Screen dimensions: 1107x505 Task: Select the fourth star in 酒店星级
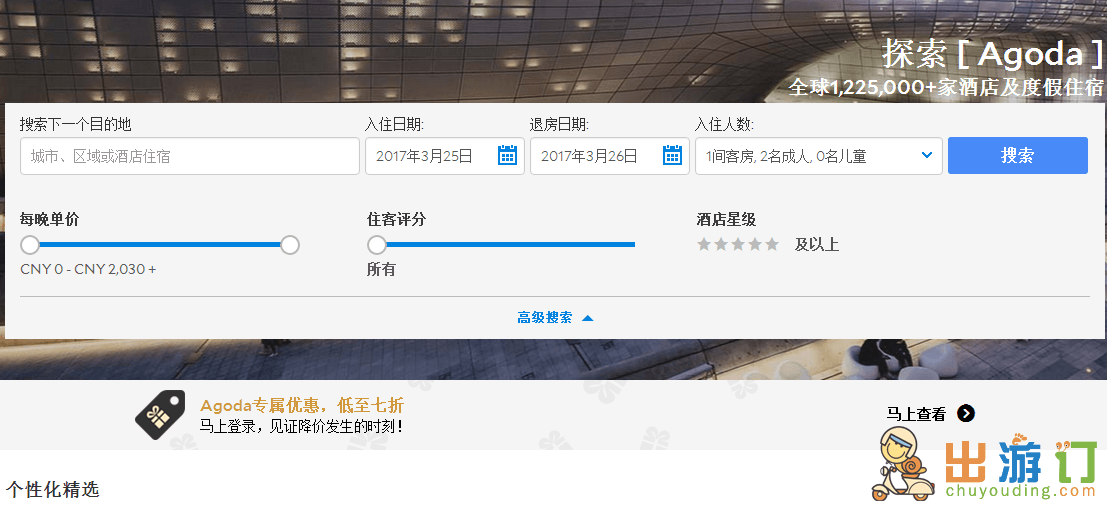[755, 244]
